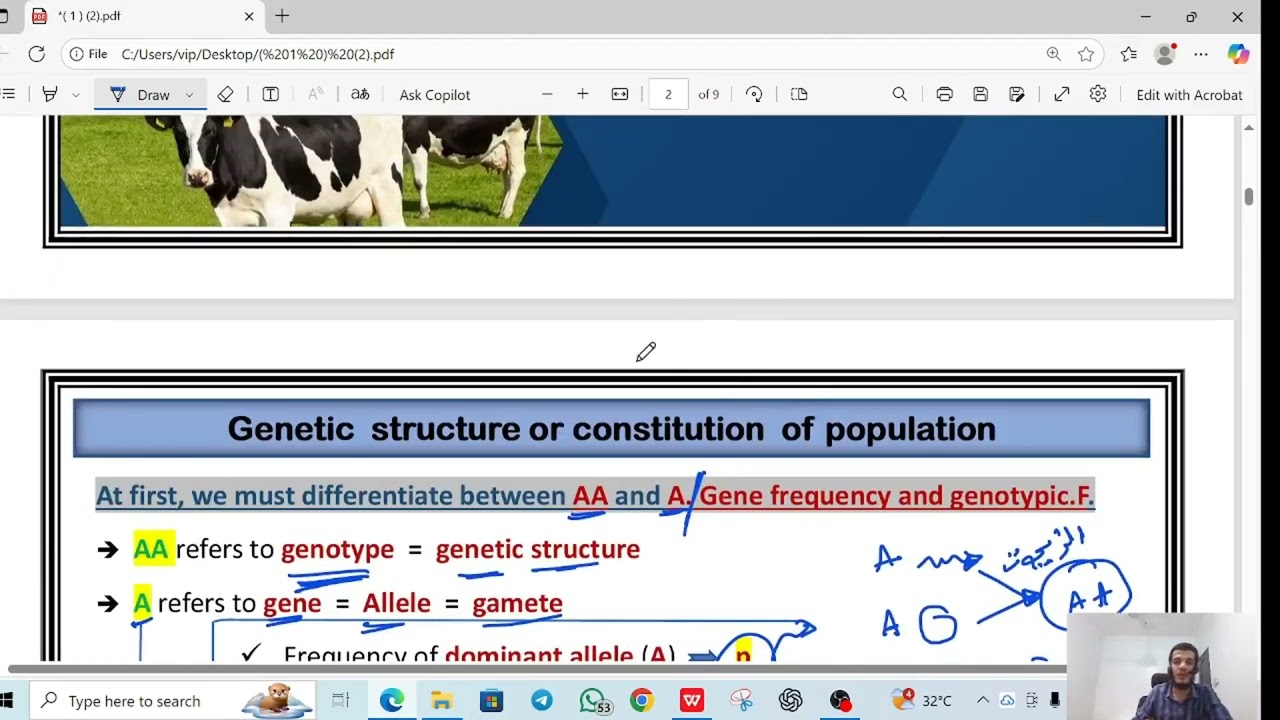Click the 'of 9' page count text
The width and height of the screenshot is (1280, 720).
(708, 94)
